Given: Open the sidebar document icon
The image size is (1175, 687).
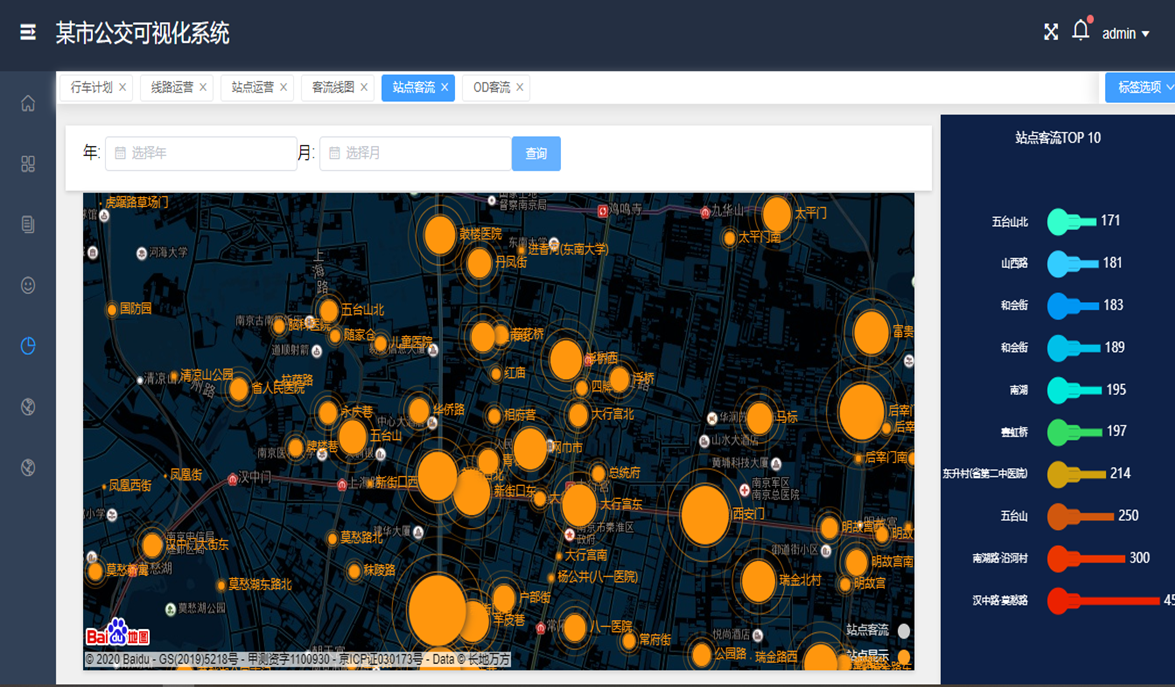Looking at the screenshot, I should 28,224.
